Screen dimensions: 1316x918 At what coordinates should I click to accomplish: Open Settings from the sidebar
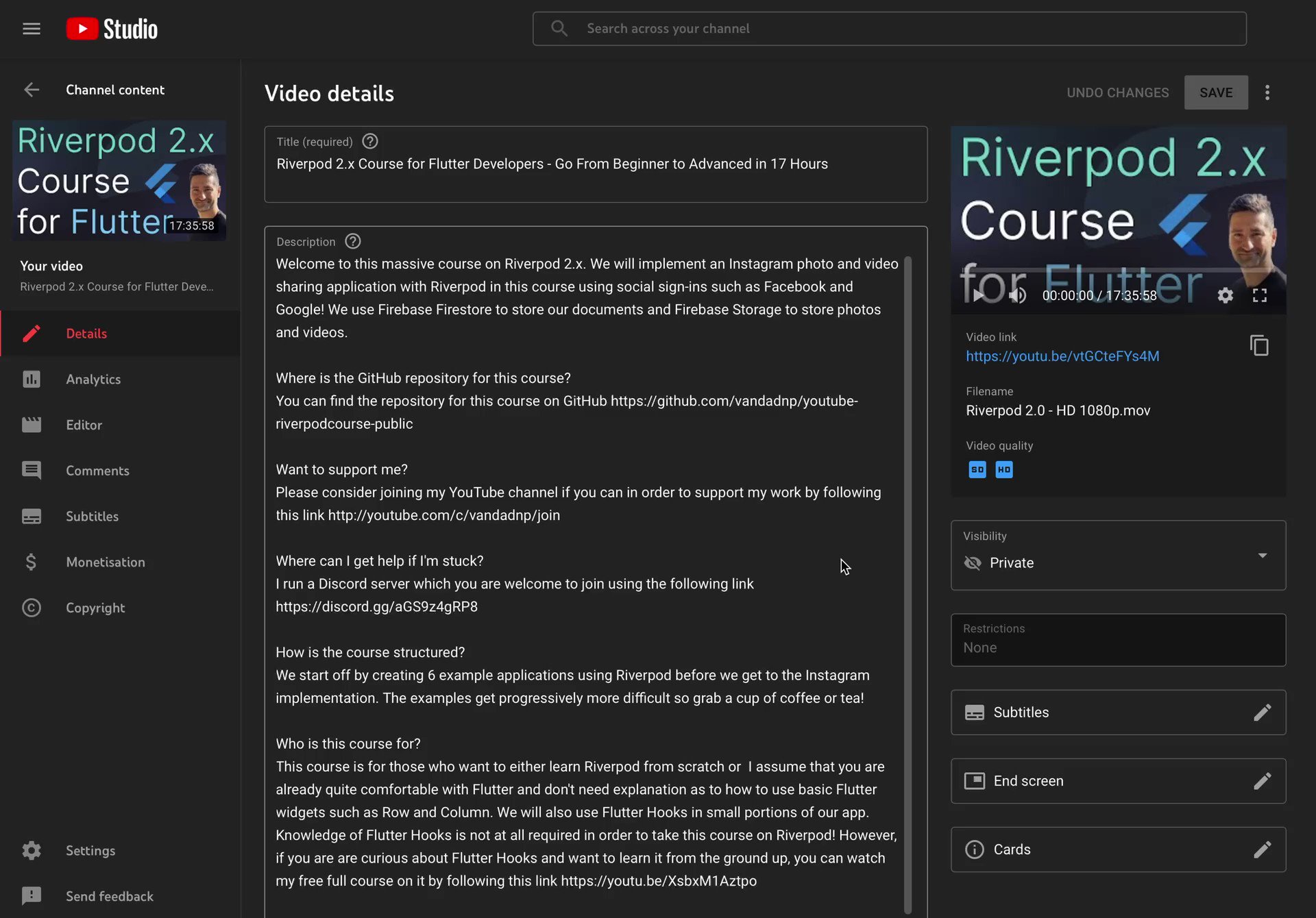(x=121, y=851)
